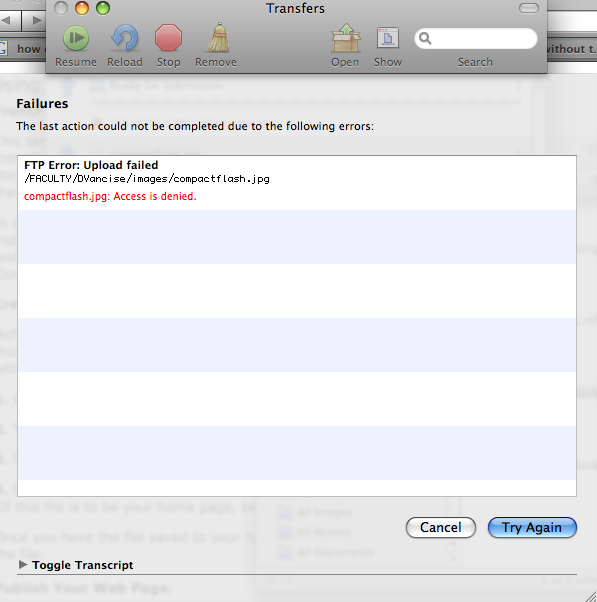Click the Cancel button
This screenshot has width=597, height=602.
(441, 528)
